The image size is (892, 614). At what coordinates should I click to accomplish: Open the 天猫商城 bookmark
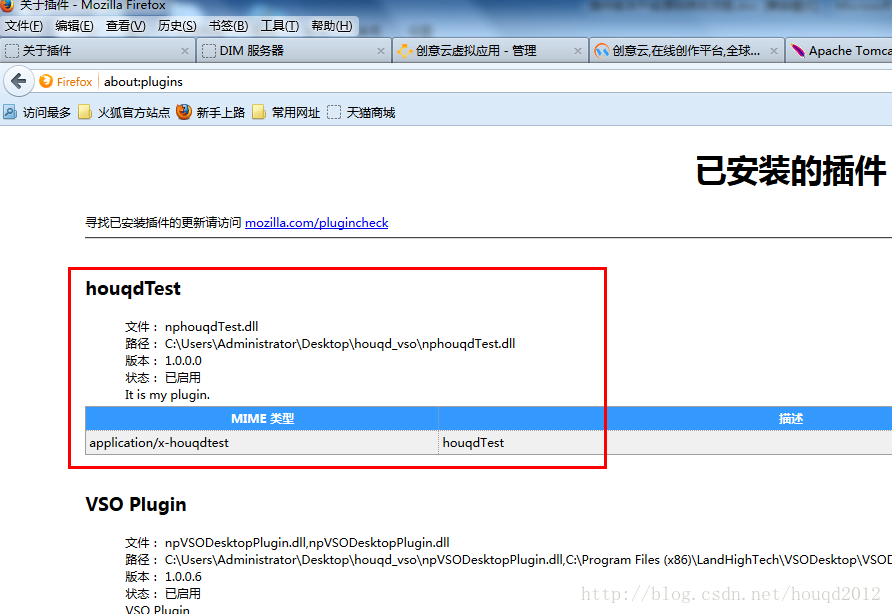click(361, 112)
